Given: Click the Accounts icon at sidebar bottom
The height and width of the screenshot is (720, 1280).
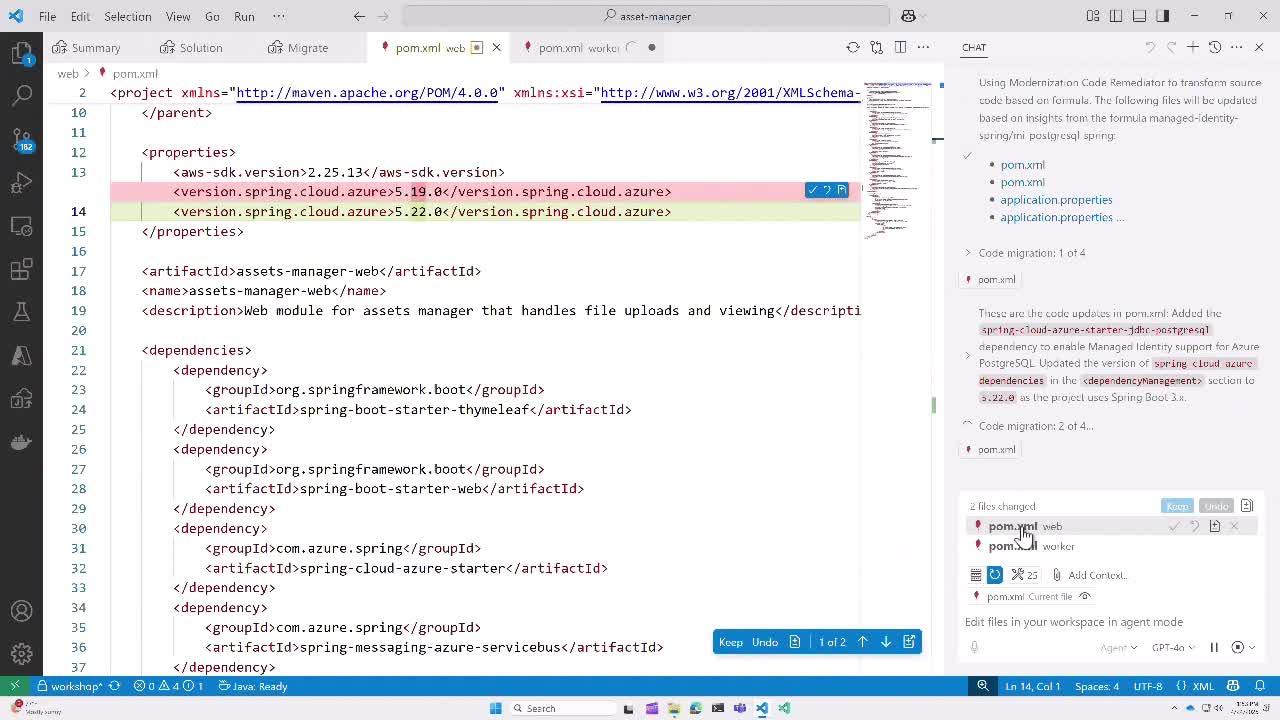Looking at the screenshot, I should click(22, 610).
